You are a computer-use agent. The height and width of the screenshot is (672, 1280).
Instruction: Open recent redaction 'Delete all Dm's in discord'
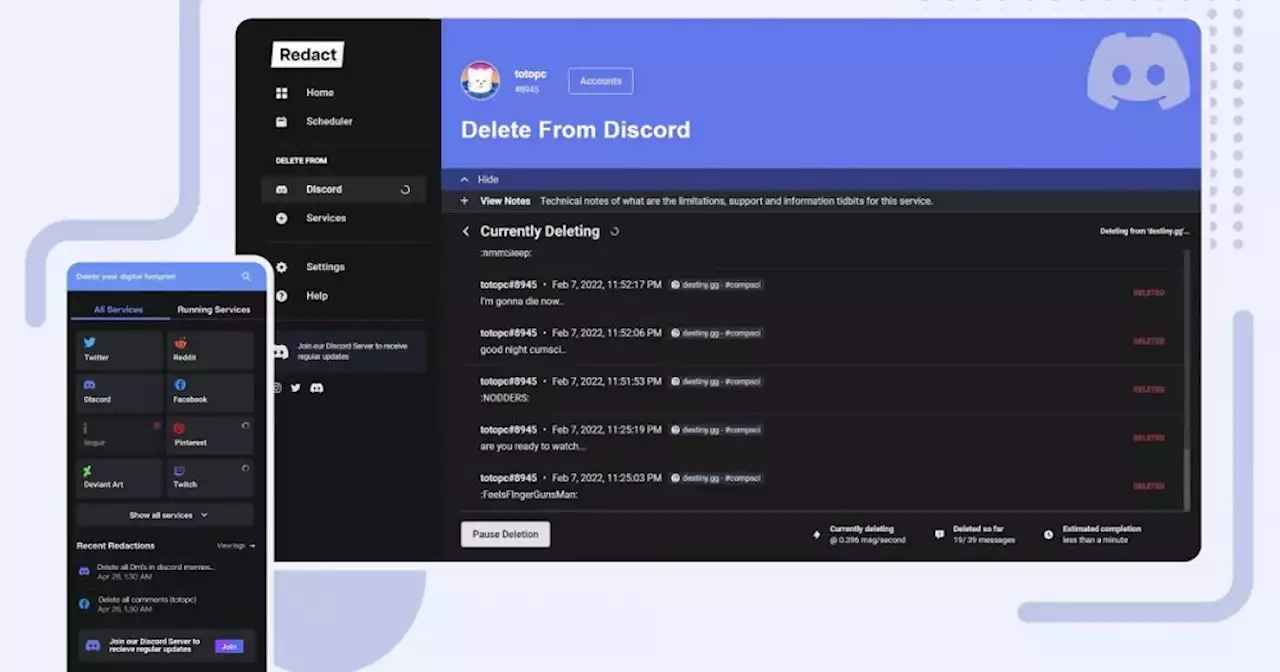tap(156, 571)
